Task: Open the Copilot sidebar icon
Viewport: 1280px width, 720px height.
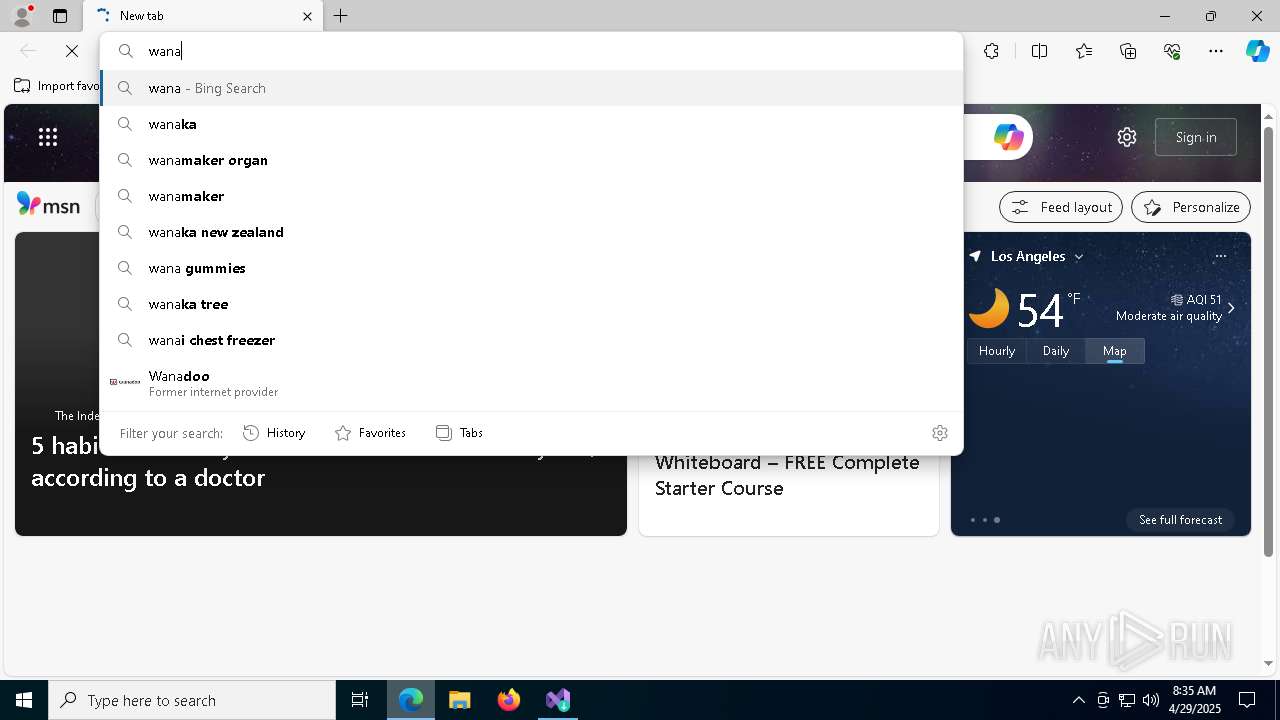Action: click(1257, 51)
